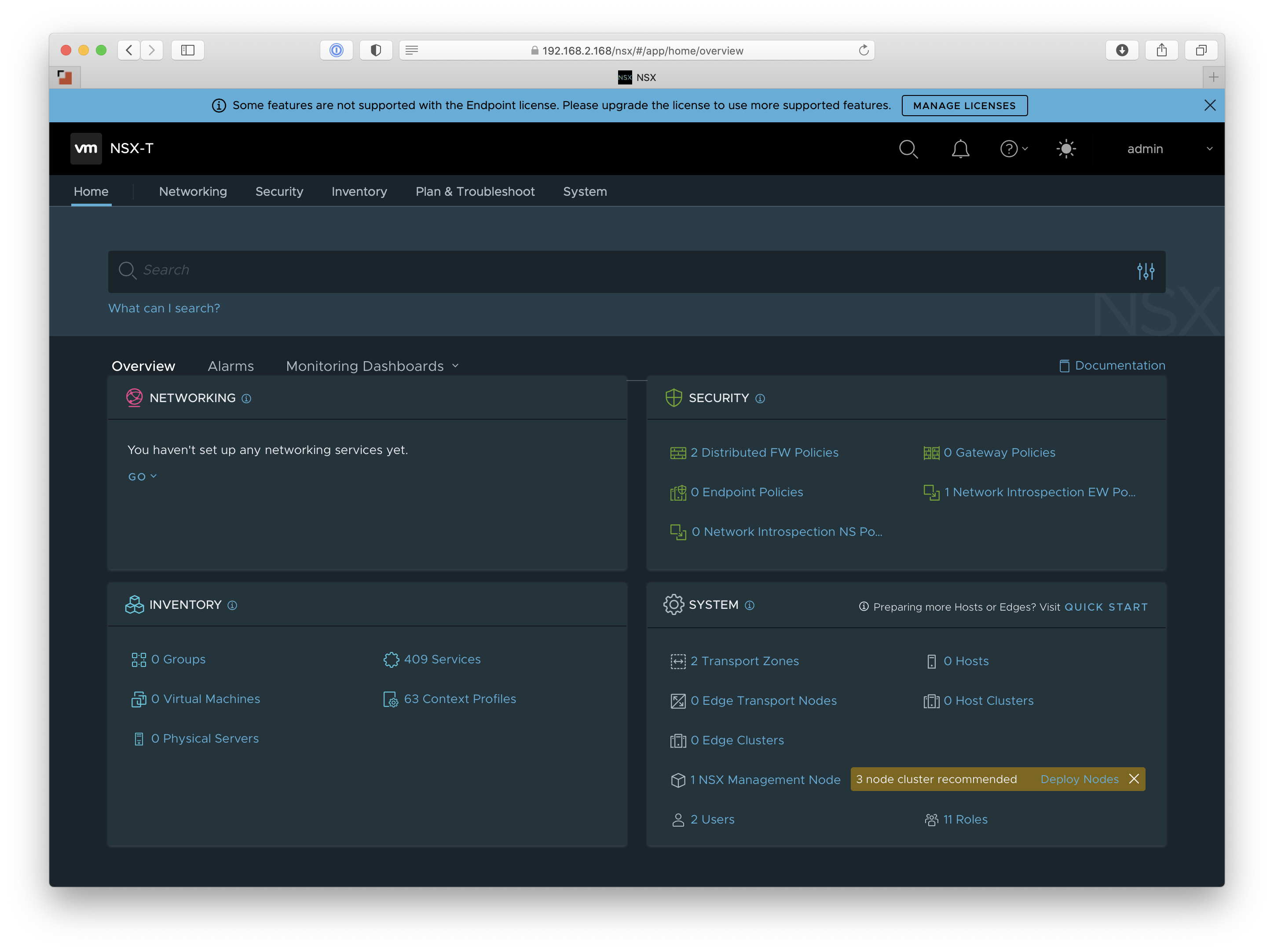
Task: Show Networking info tooltip icon
Action: (x=246, y=399)
